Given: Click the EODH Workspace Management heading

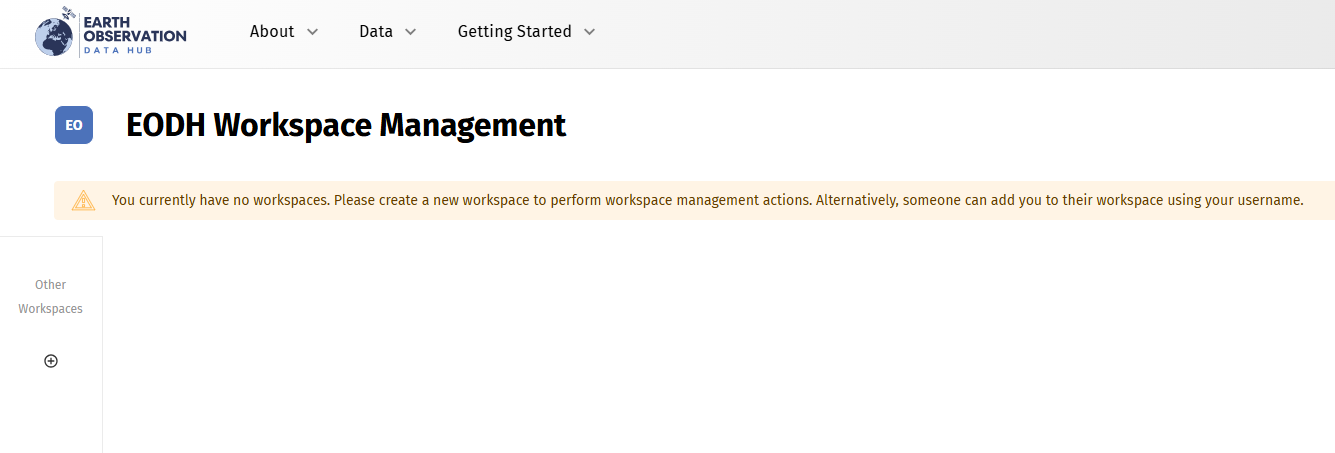Looking at the screenshot, I should point(346,125).
